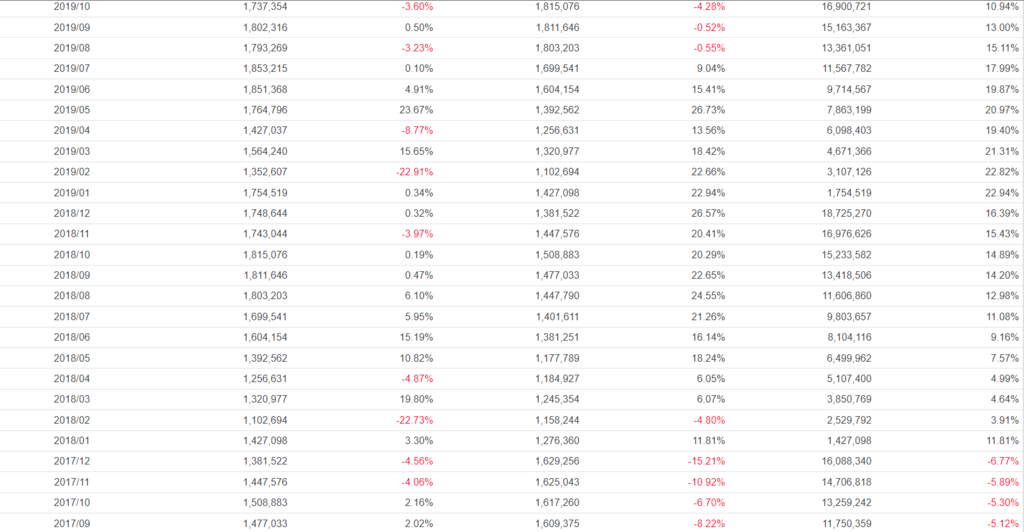Click the 2019/10 date cell
The width and height of the screenshot is (1024, 532).
click(69, 6)
